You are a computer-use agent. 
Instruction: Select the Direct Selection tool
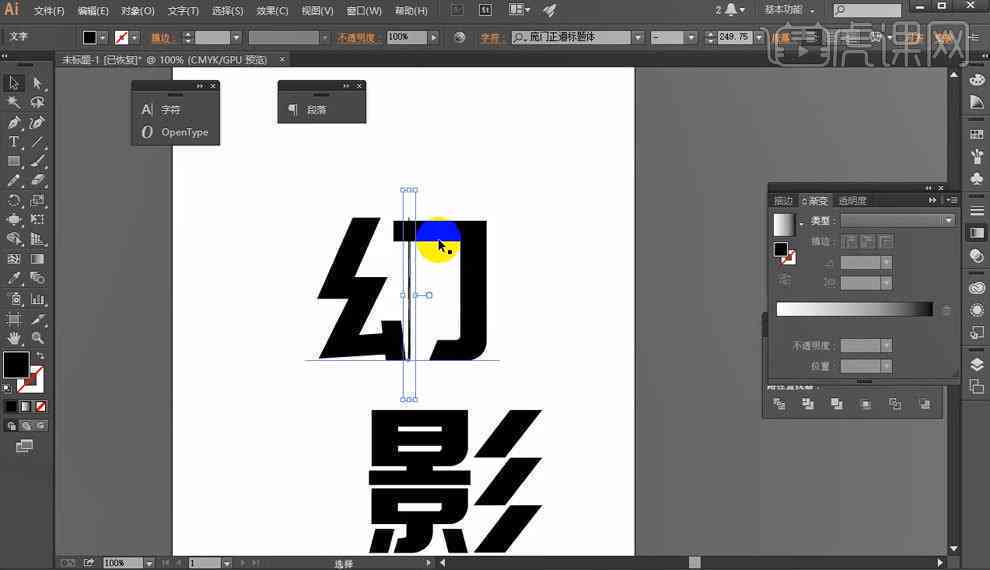click(37, 83)
